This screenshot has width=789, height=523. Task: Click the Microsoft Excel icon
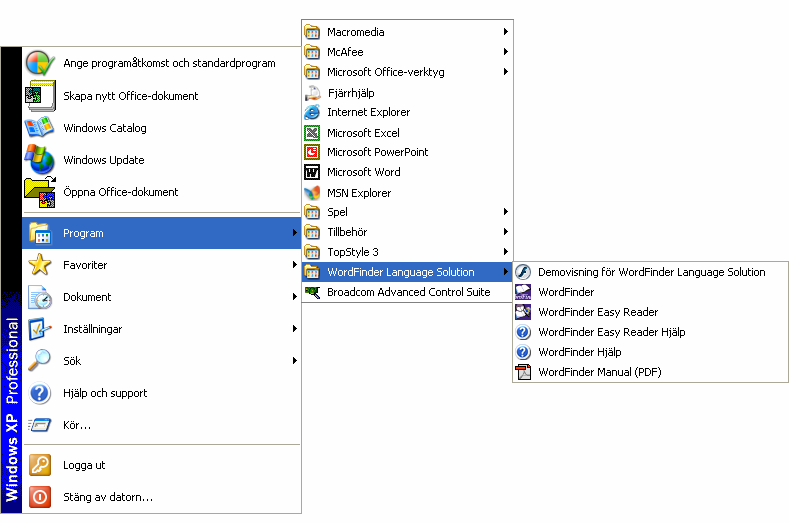pos(312,133)
